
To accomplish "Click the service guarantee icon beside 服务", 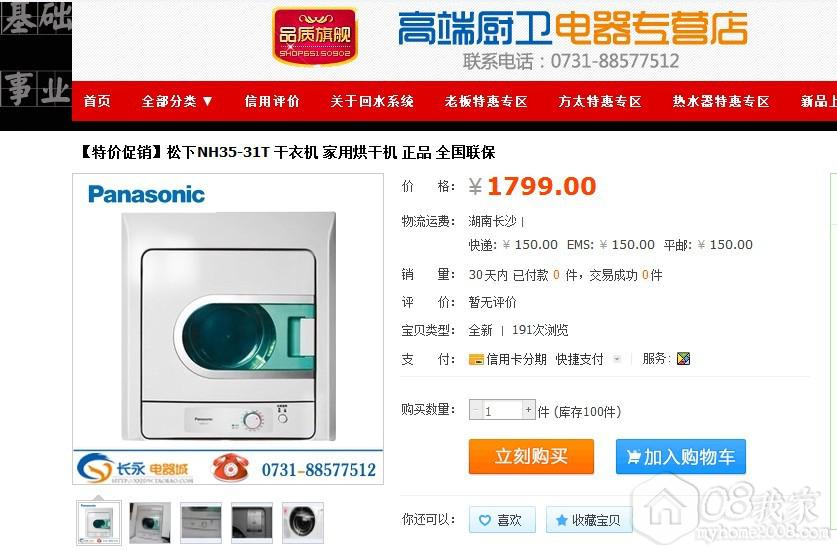I will click(683, 359).
